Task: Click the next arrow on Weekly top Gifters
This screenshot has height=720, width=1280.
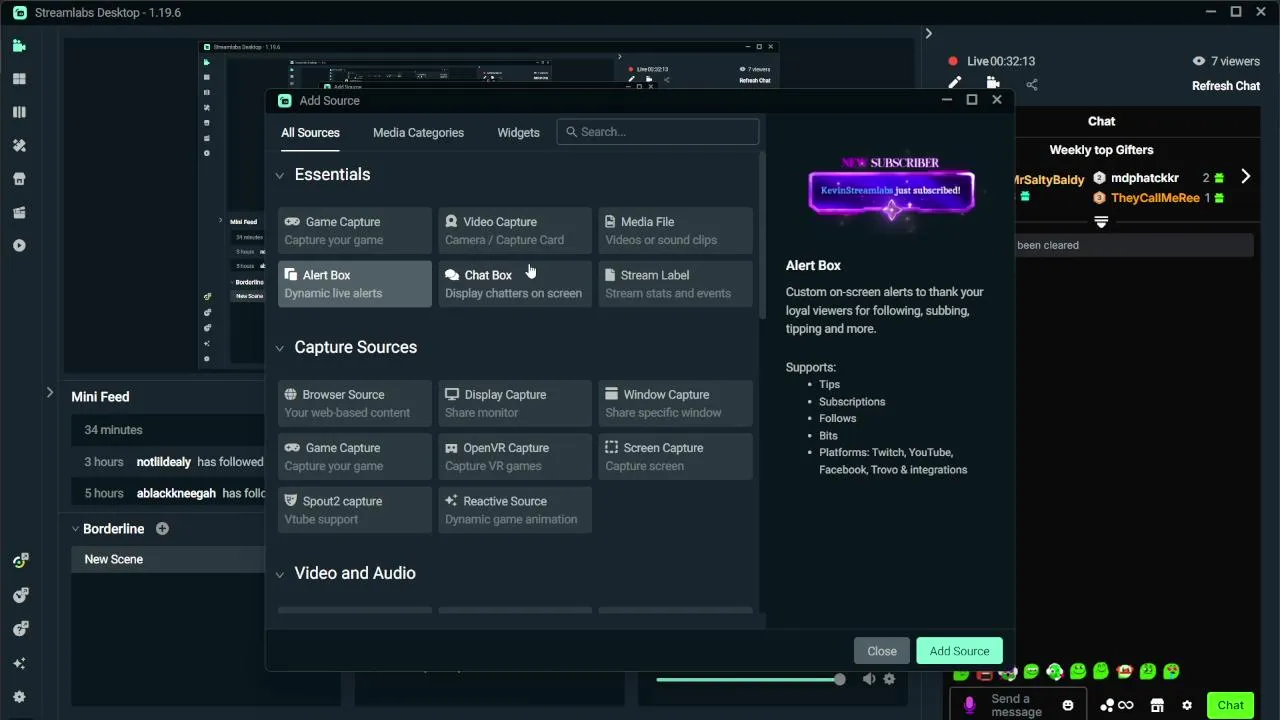Action: (1245, 176)
